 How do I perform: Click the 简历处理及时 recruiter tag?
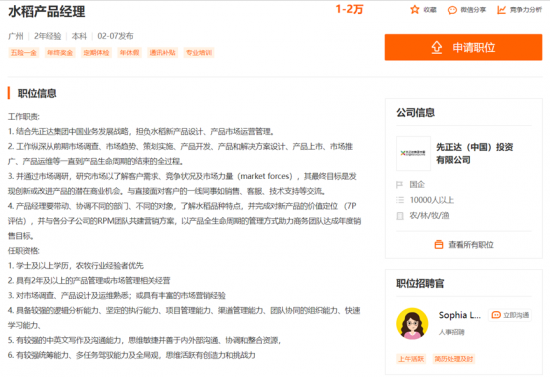(454, 359)
